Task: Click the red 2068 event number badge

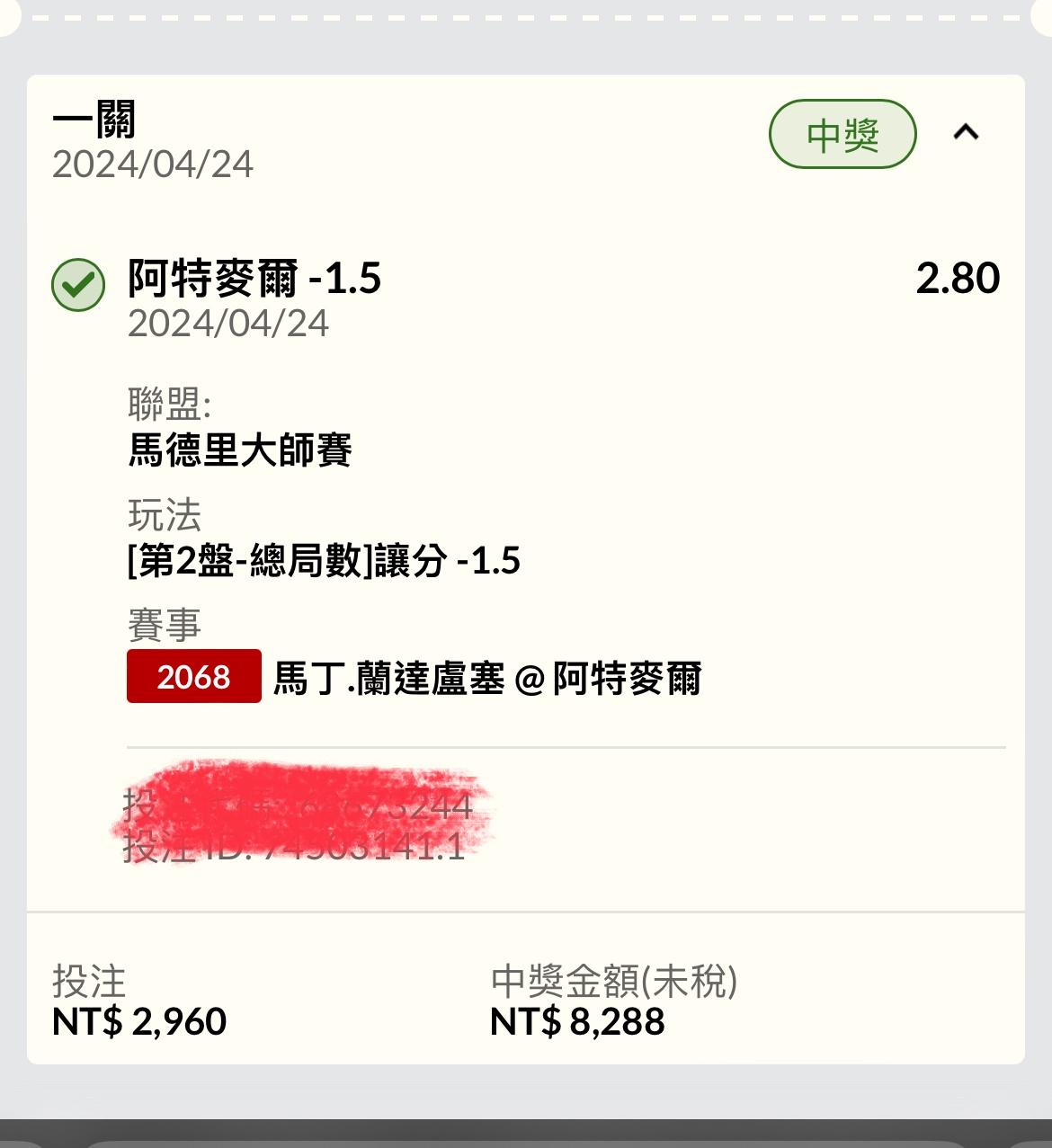Action: pyautogui.click(x=193, y=676)
